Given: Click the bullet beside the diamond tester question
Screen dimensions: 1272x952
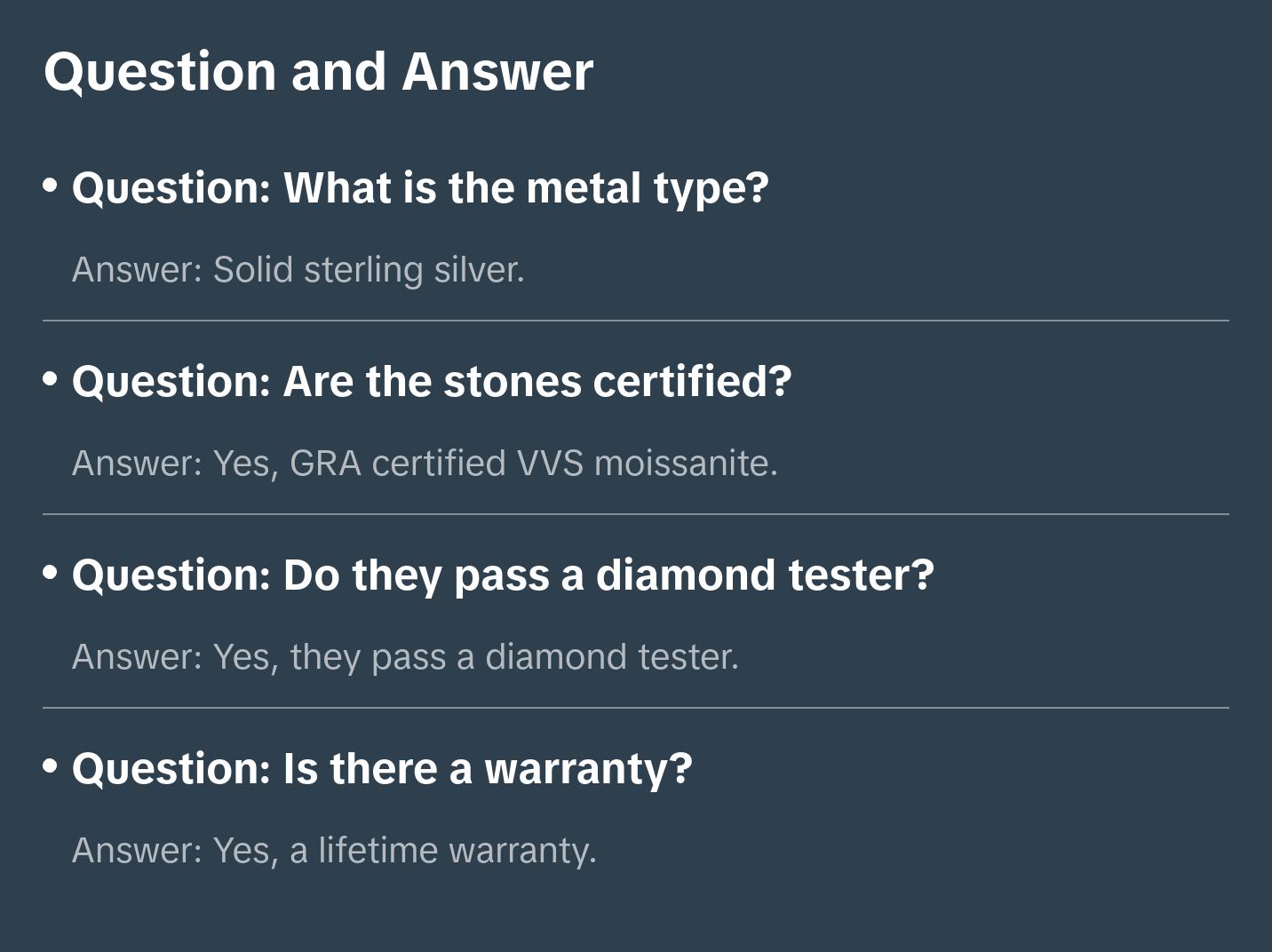Looking at the screenshot, I should point(51,573).
